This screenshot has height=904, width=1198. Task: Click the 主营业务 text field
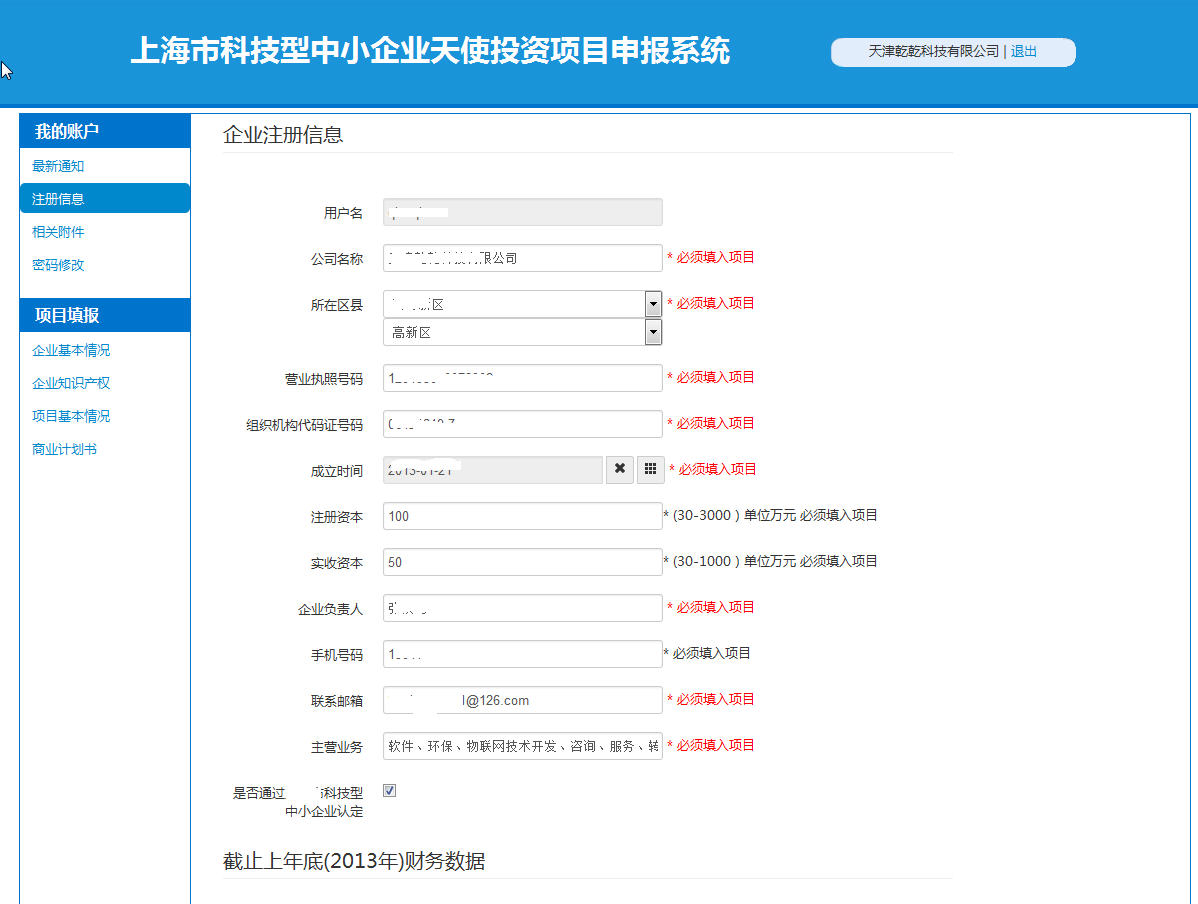pos(522,746)
